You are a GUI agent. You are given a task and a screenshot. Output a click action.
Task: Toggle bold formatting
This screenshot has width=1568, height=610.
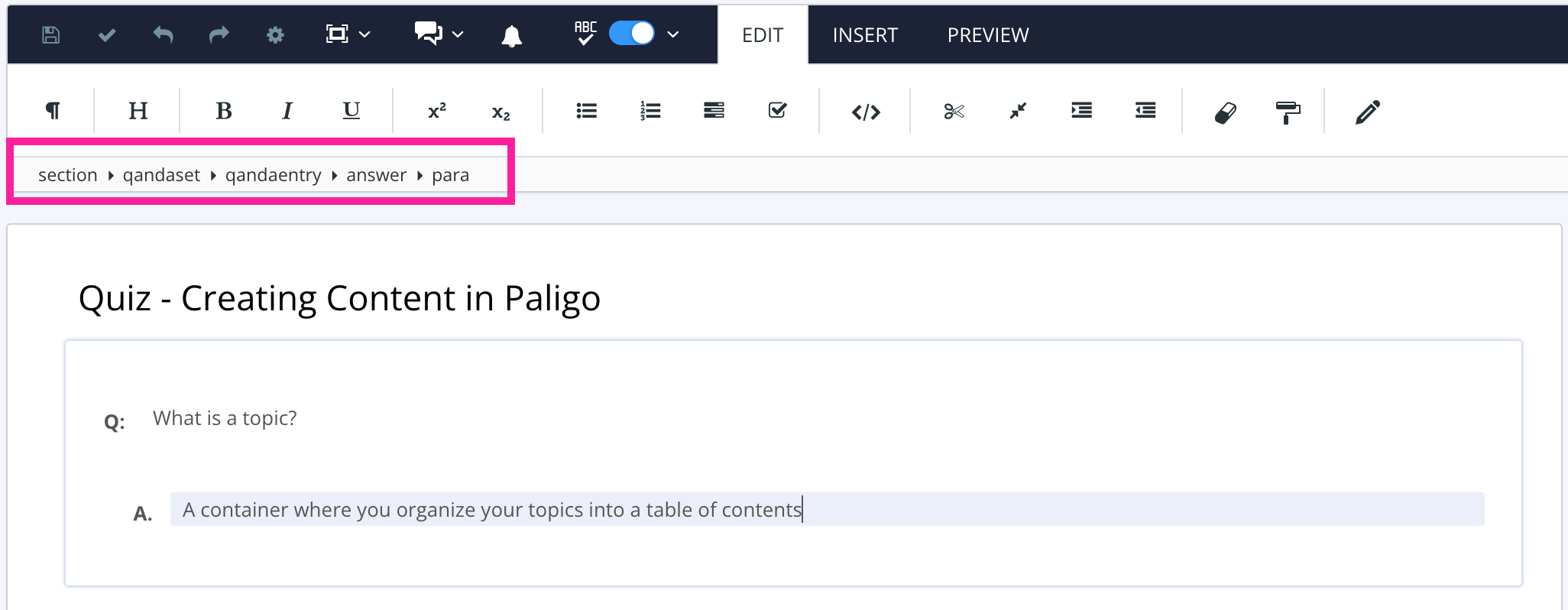(x=224, y=111)
